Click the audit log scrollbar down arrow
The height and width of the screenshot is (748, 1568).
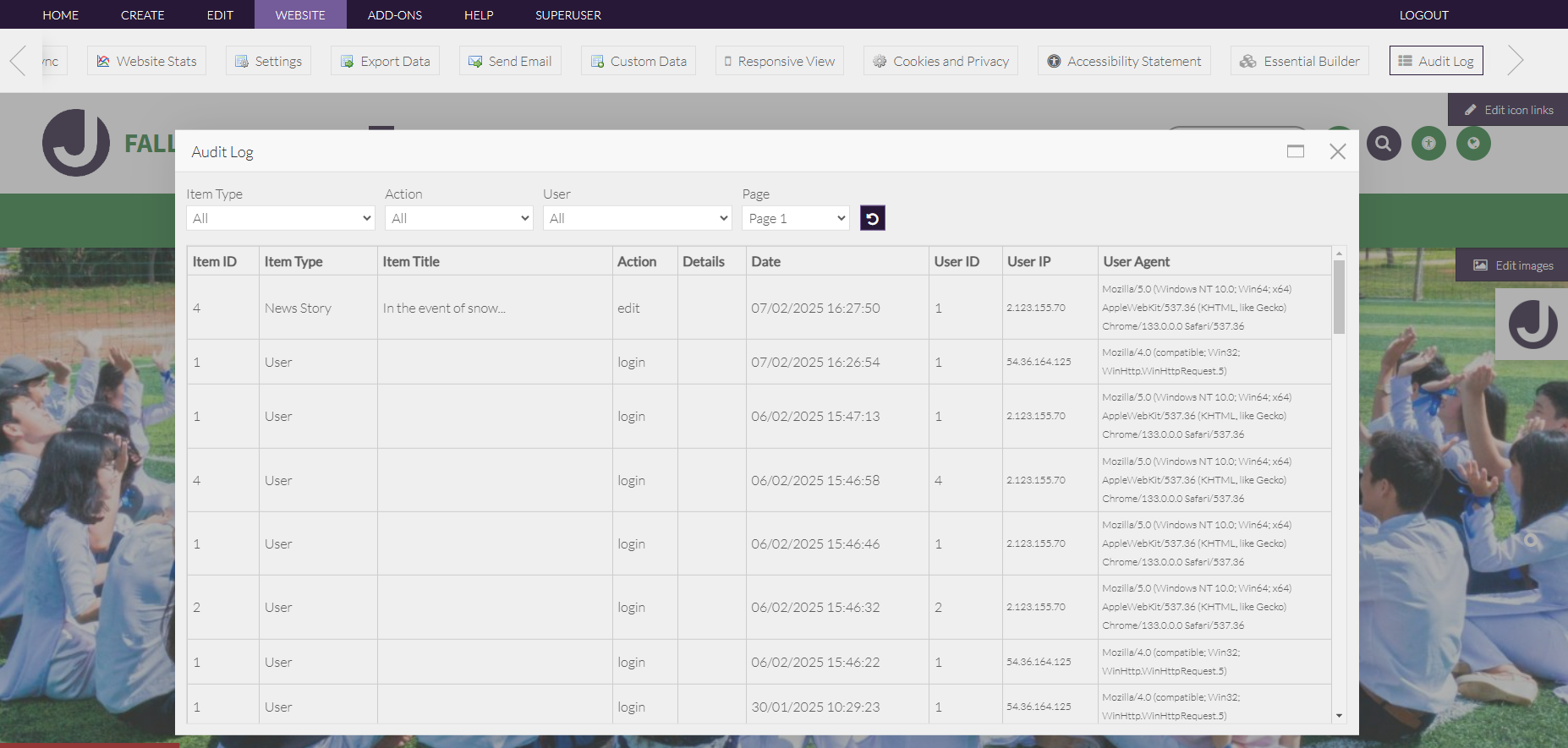pyautogui.click(x=1339, y=716)
